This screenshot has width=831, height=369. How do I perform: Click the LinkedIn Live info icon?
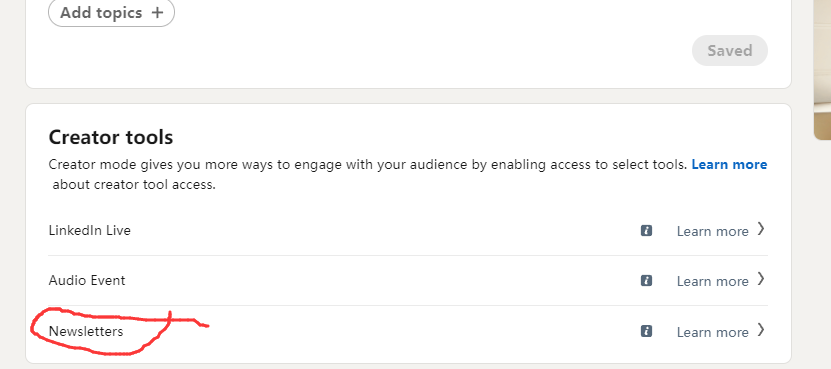pos(646,231)
